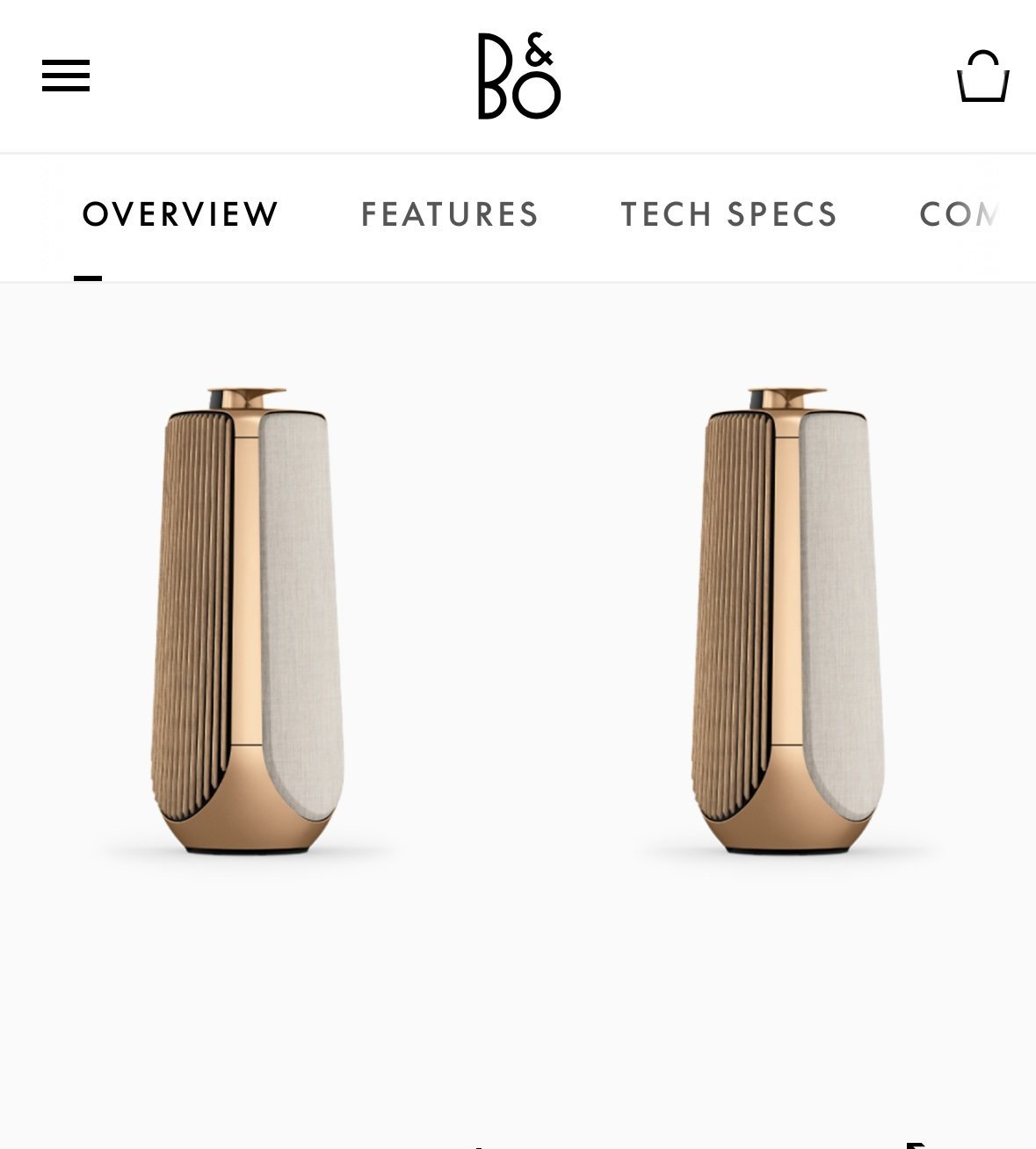Tap the right speaker's bronze base

click(786, 821)
